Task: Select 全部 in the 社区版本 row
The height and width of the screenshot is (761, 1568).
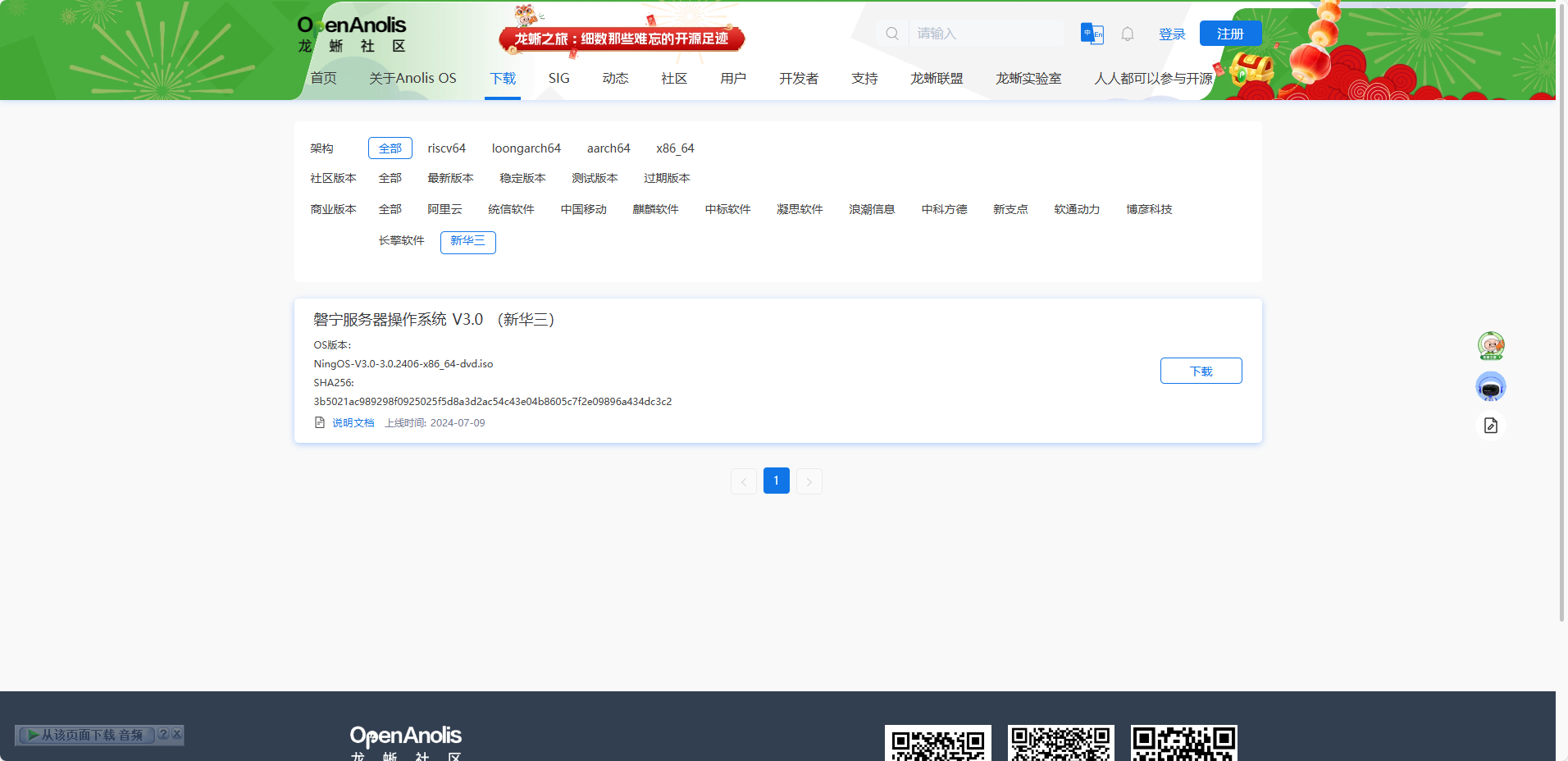Action: click(390, 178)
